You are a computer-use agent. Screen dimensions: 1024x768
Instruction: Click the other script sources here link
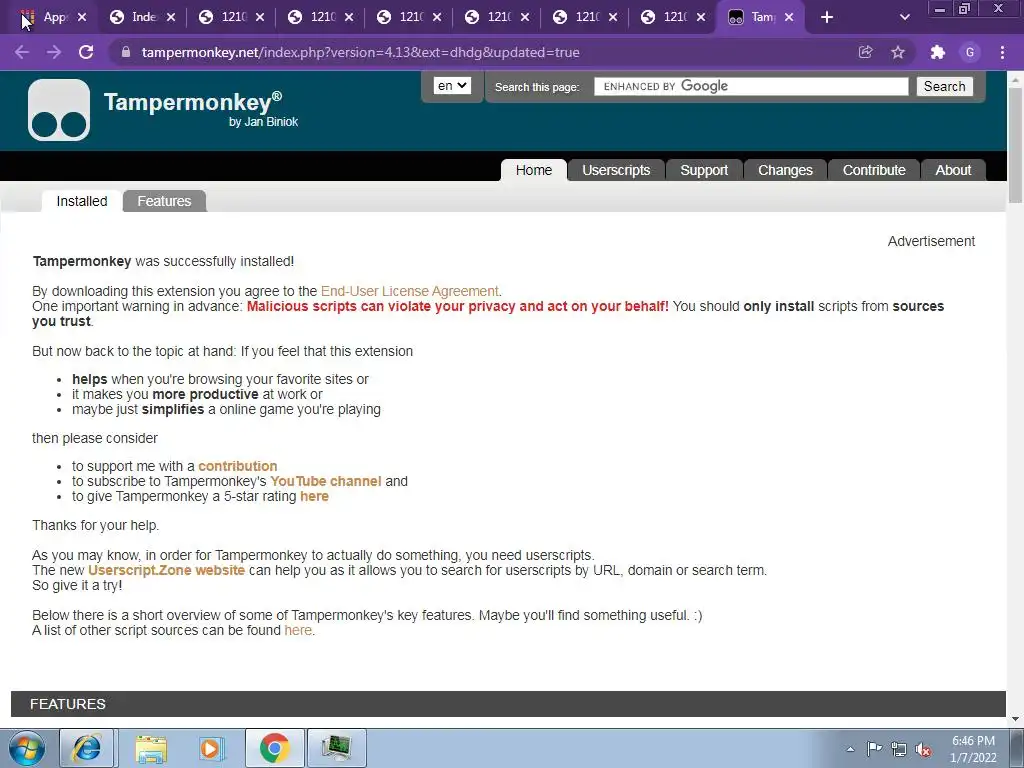click(x=298, y=630)
